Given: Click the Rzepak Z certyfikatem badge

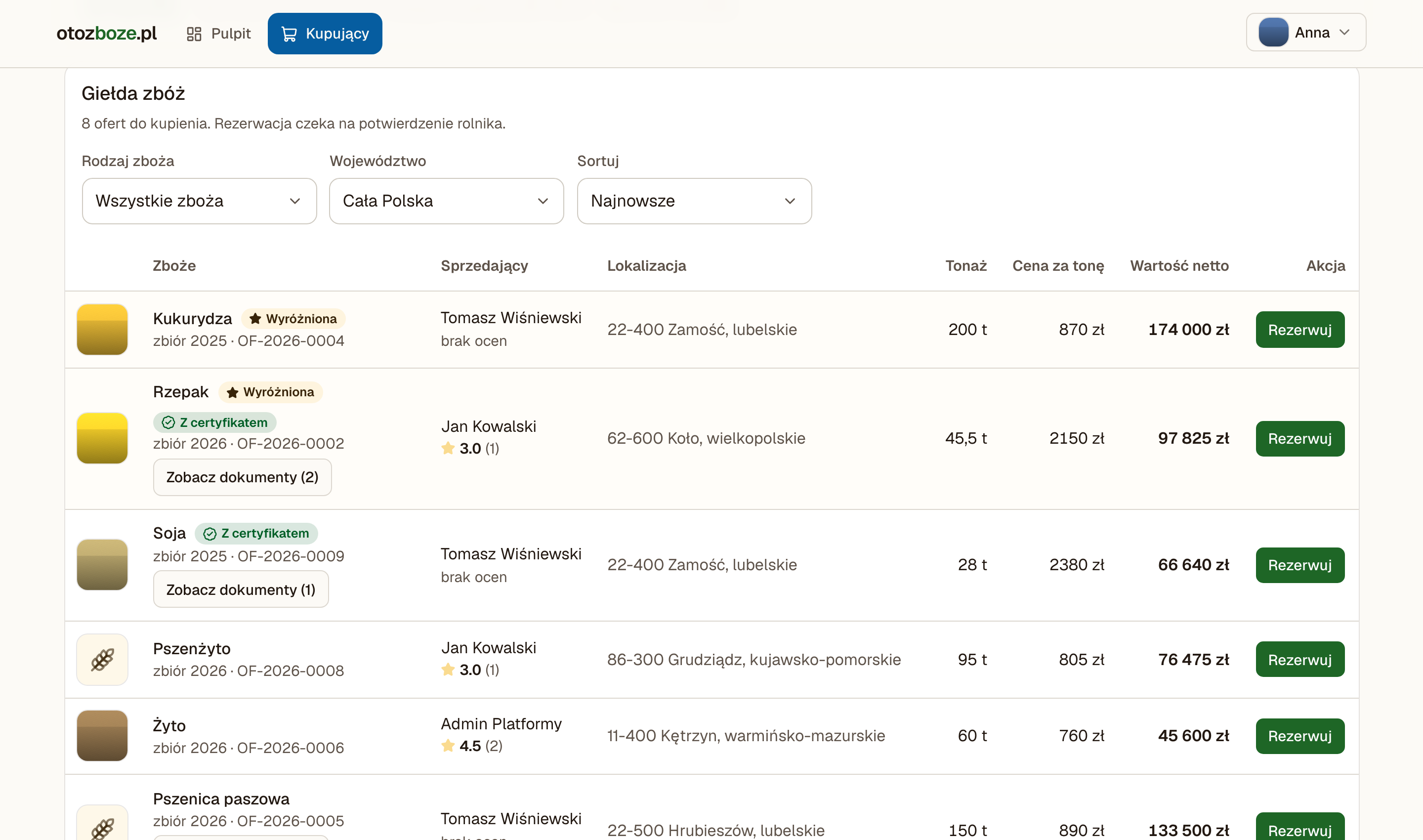Looking at the screenshot, I should (x=214, y=422).
